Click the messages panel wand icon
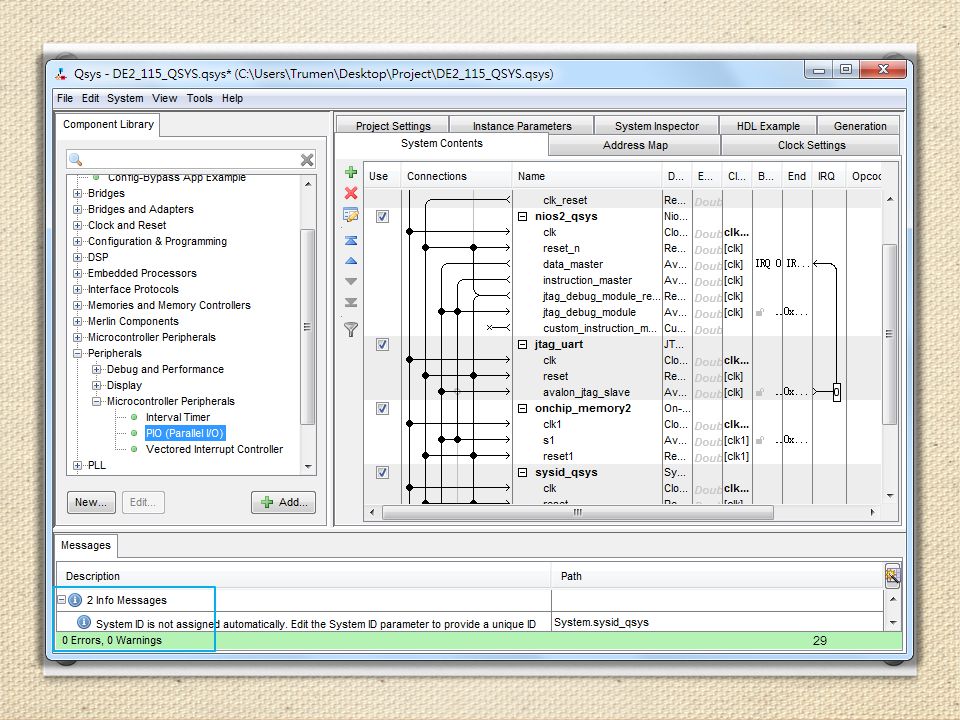The image size is (960, 720). [892, 576]
